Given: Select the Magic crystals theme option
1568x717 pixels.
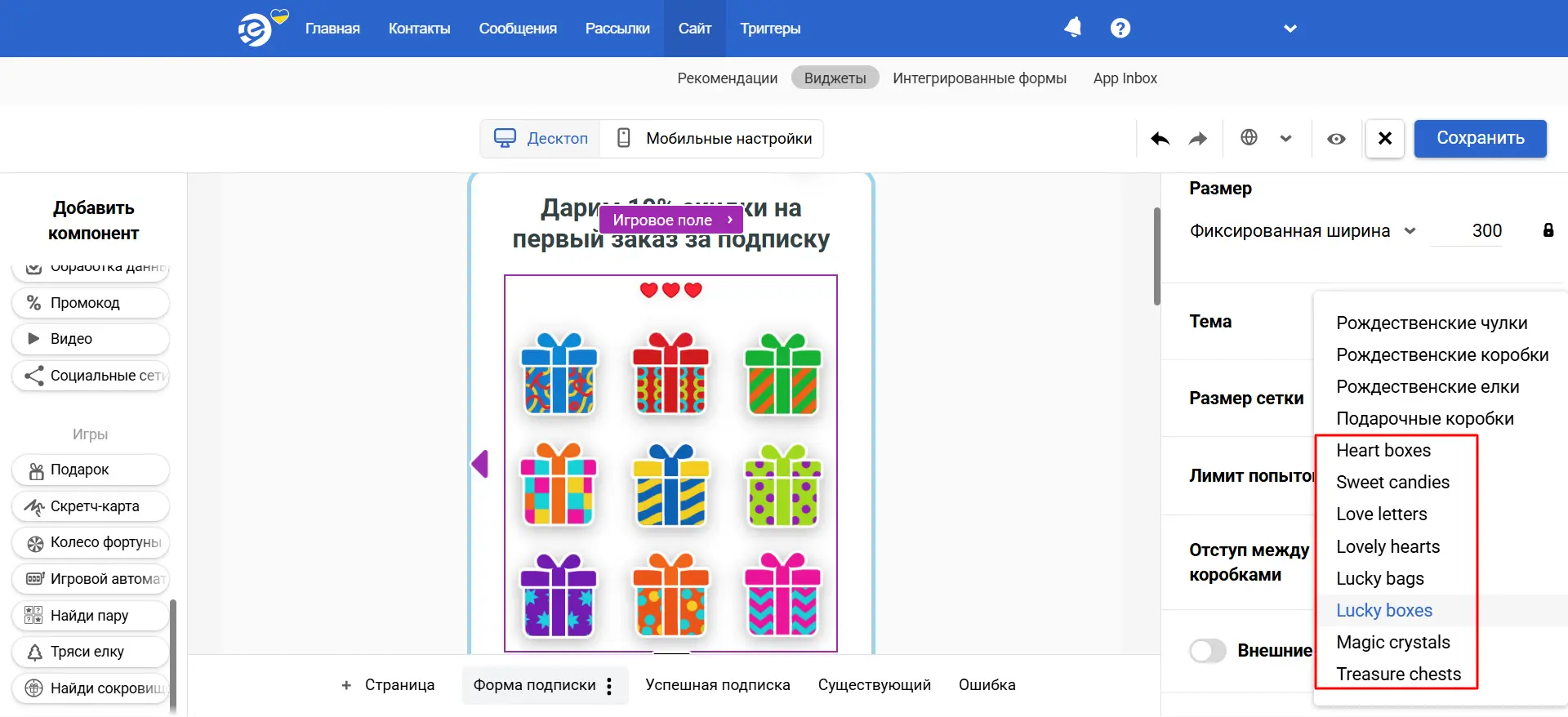Looking at the screenshot, I should (x=1392, y=643).
